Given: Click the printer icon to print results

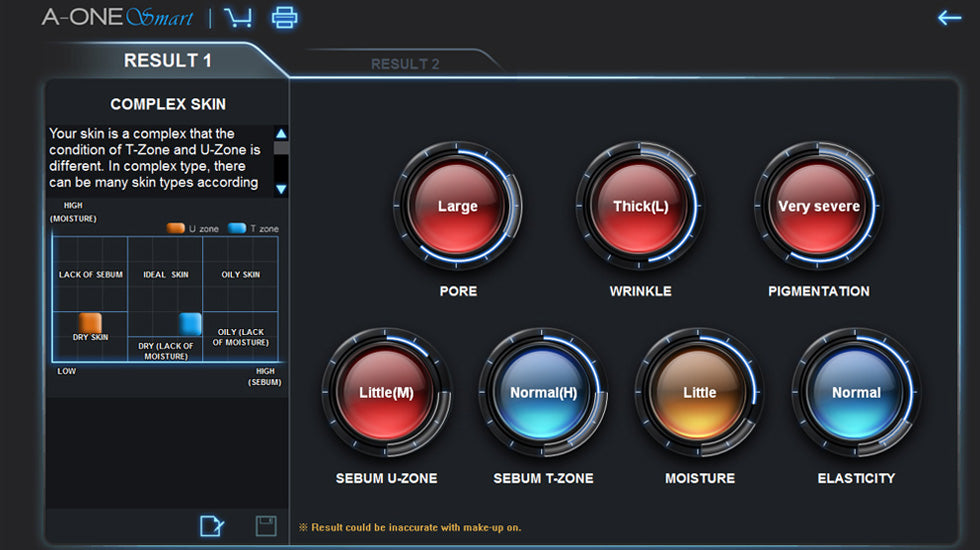Looking at the screenshot, I should pos(285,17).
